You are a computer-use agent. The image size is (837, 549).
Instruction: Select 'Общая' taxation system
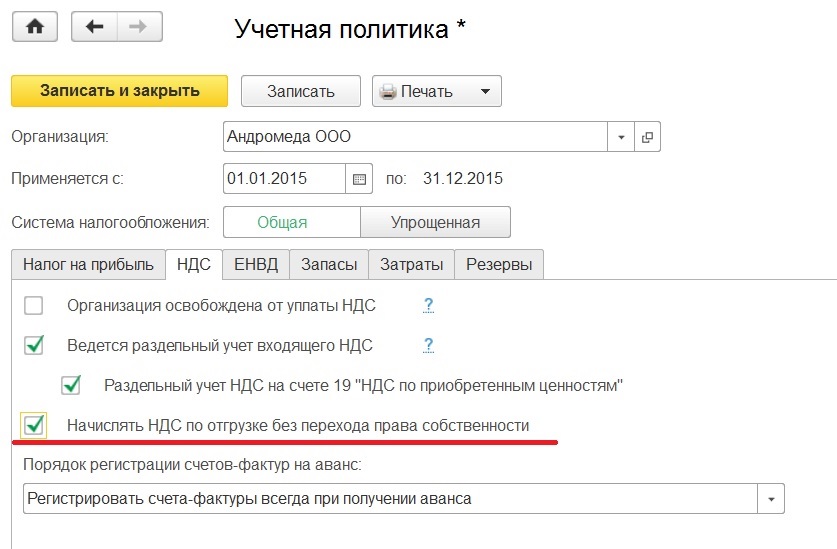[292, 222]
